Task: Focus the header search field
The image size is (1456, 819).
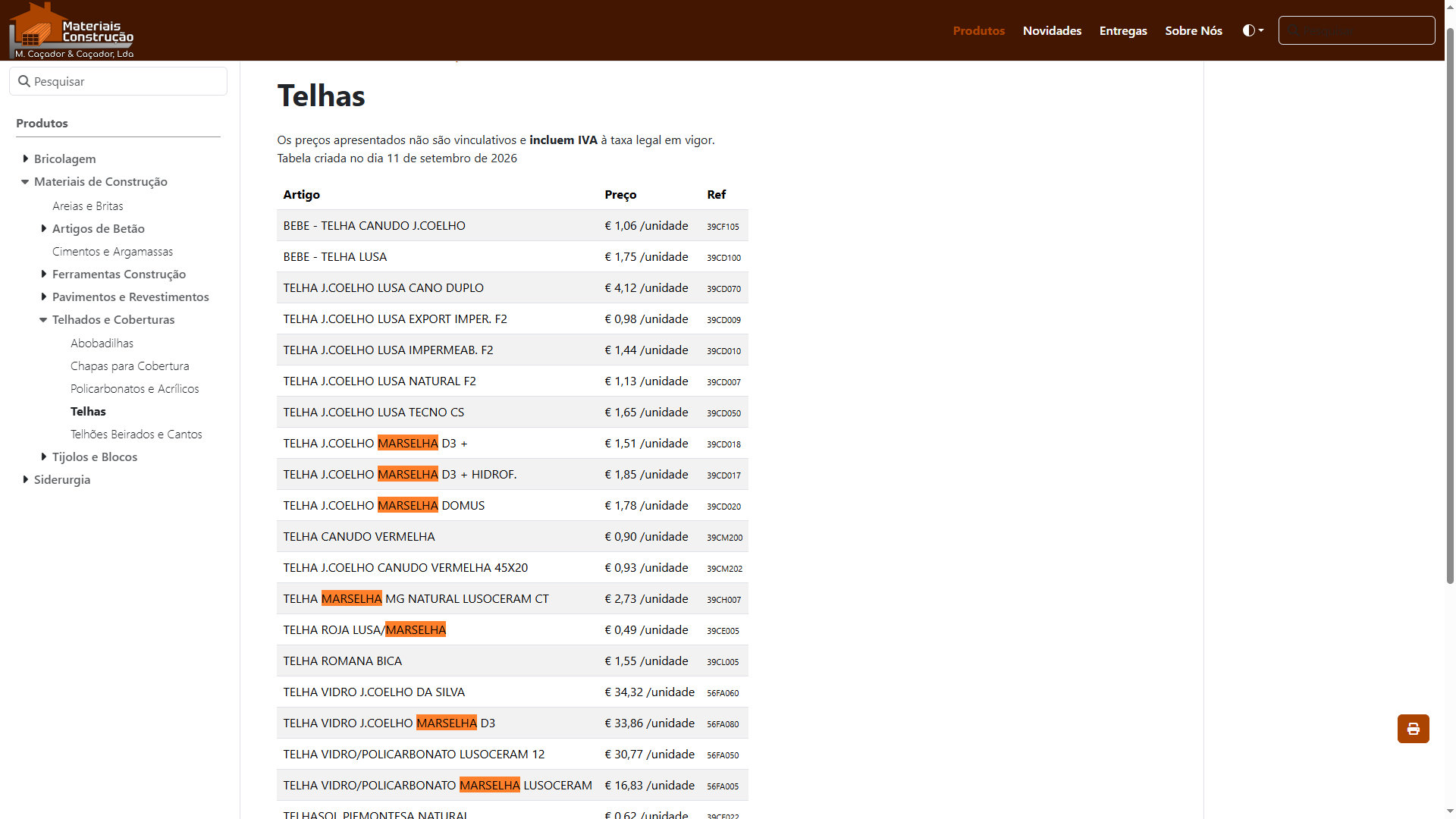Action: click(1357, 30)
